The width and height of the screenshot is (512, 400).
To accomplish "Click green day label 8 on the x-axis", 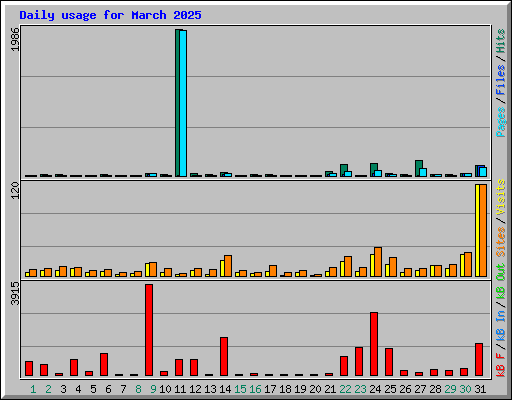I will click(138, 389).
